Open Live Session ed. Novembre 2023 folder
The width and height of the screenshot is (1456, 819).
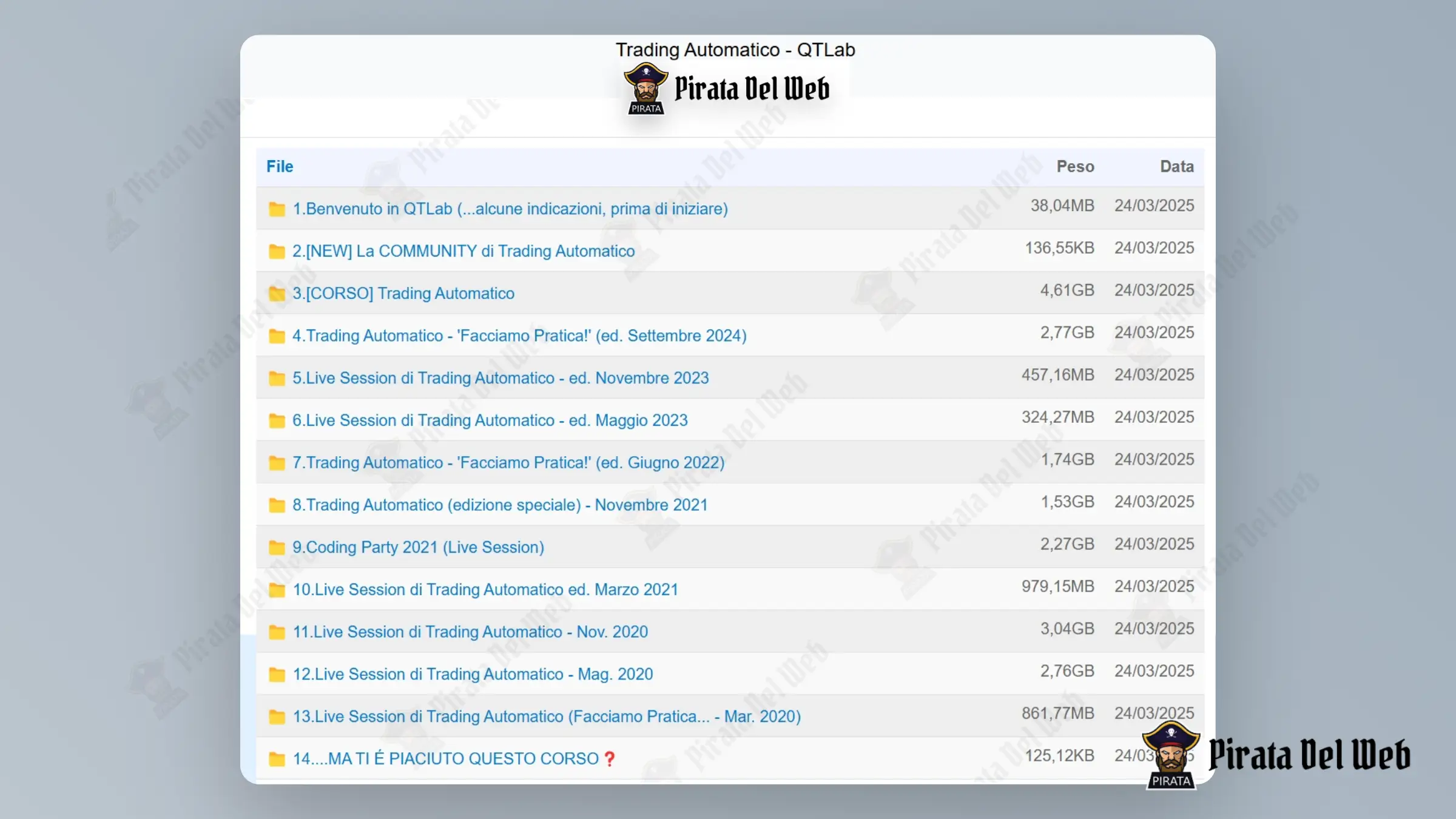[x=500, y=378]
